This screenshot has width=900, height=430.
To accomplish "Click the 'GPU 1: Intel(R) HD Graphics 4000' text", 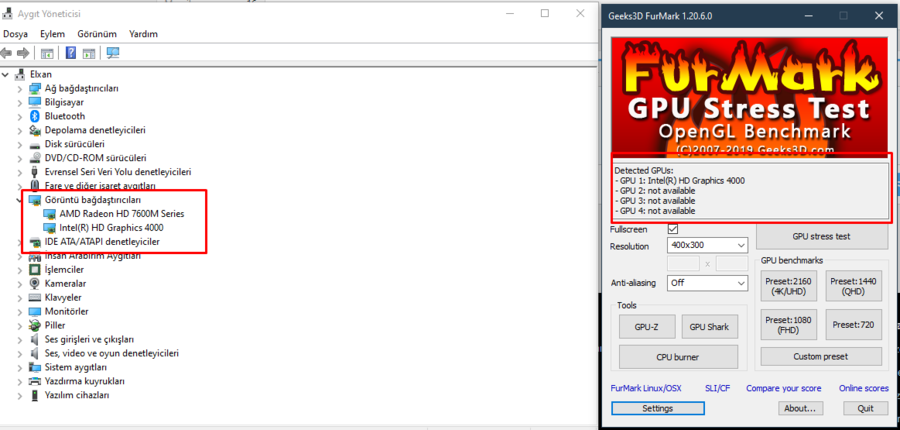I will 680,180.
